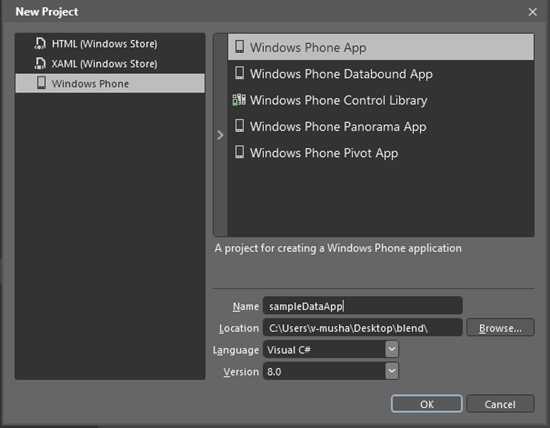Open Browse... to pick a location
This screenshot has width=550, height=428.
point(500,328)
